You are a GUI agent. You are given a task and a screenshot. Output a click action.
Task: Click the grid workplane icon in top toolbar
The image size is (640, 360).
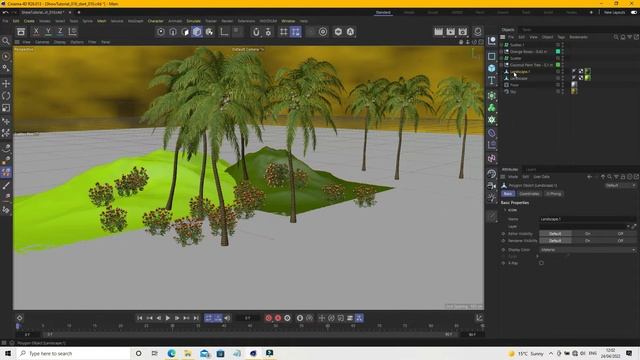click(x=284, y=31)
